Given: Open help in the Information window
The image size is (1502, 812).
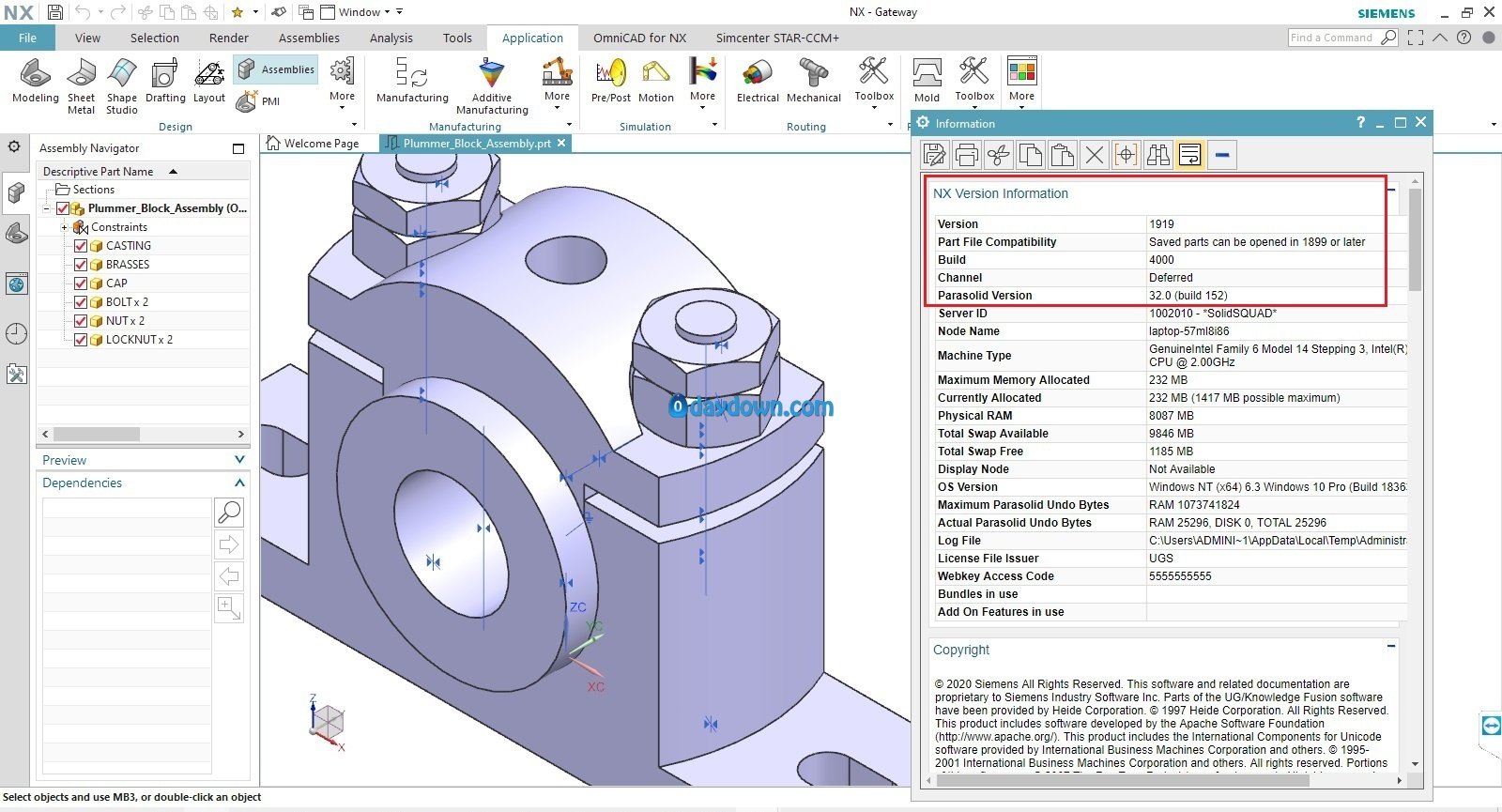Looking at the screenshot, I should (1360, 123).
